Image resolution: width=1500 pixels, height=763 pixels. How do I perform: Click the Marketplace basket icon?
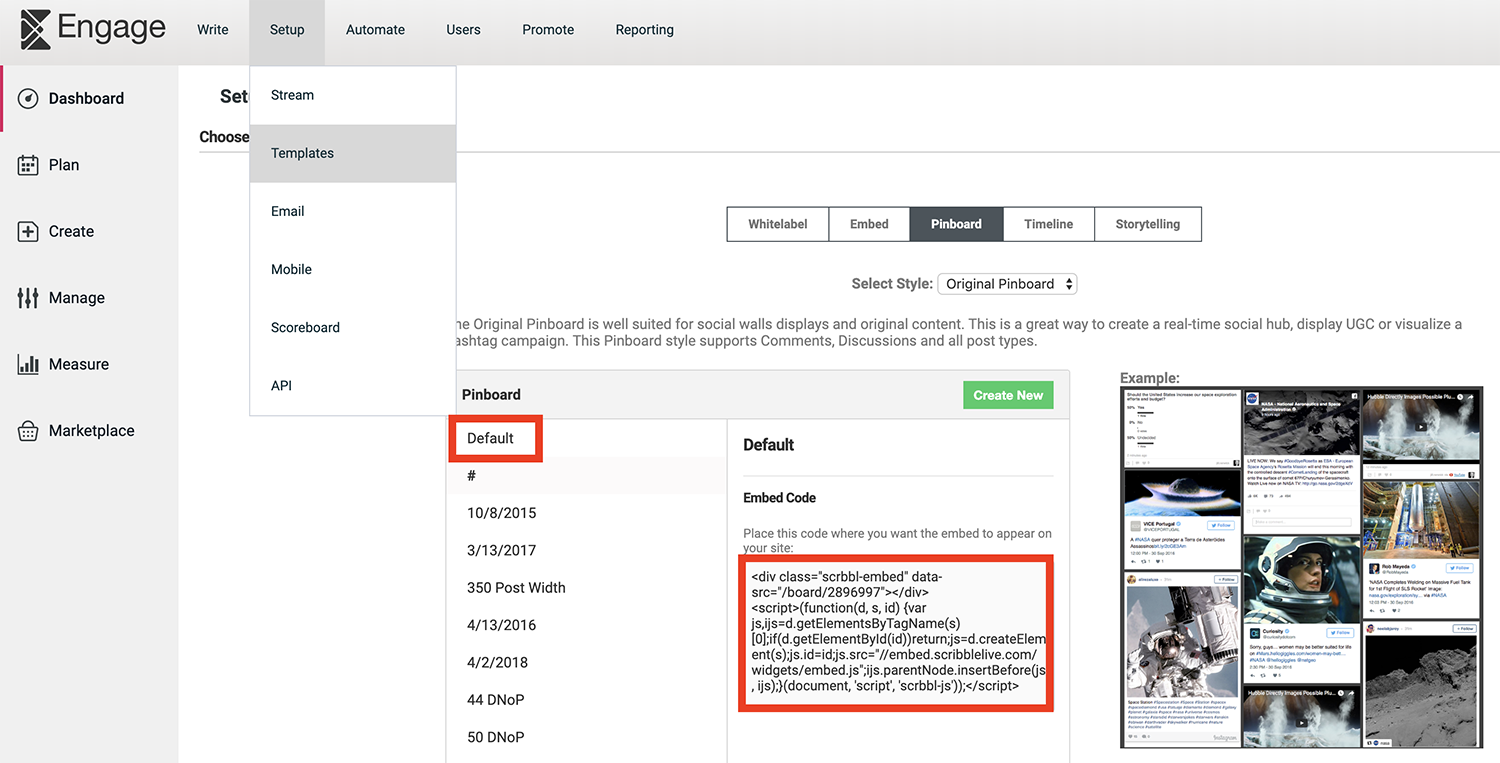[28, 431]
